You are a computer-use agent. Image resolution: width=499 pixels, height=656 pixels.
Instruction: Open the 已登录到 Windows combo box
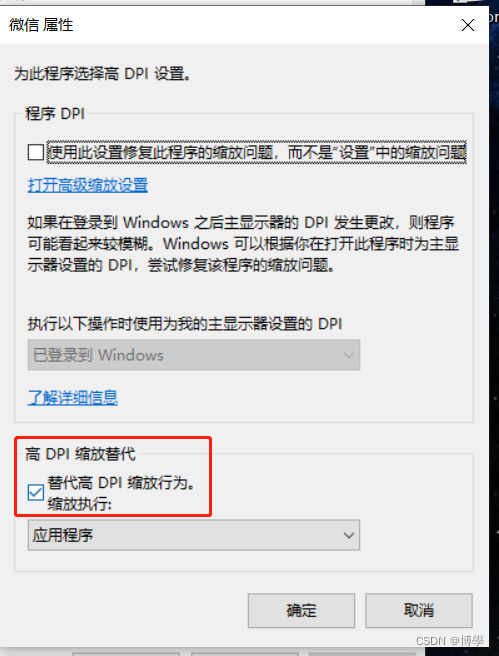194,355
